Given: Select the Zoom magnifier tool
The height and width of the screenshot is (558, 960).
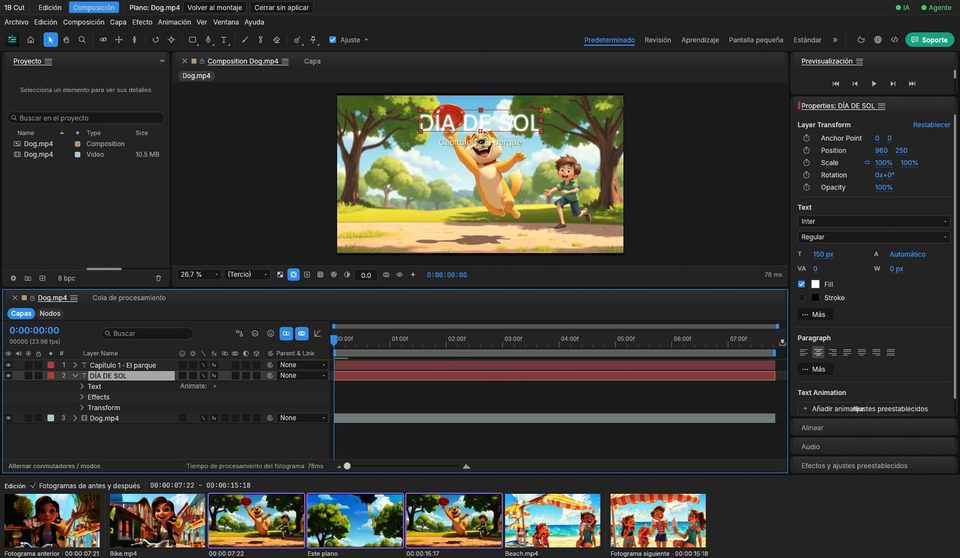Looking at the screenshot, I should (82, 40).
